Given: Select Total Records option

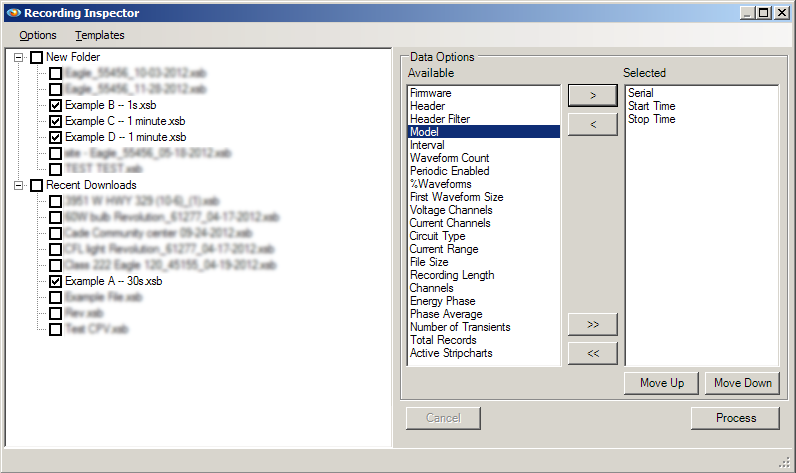Looking at the screenshot, I should [x=484, y=340].
